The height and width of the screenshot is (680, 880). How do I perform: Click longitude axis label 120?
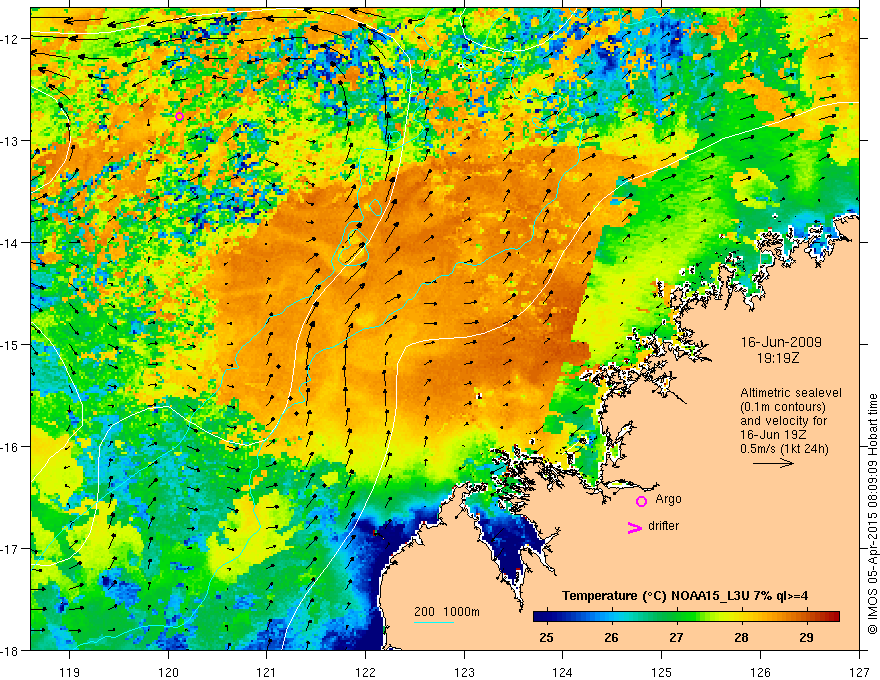click(x=168, y=672)
